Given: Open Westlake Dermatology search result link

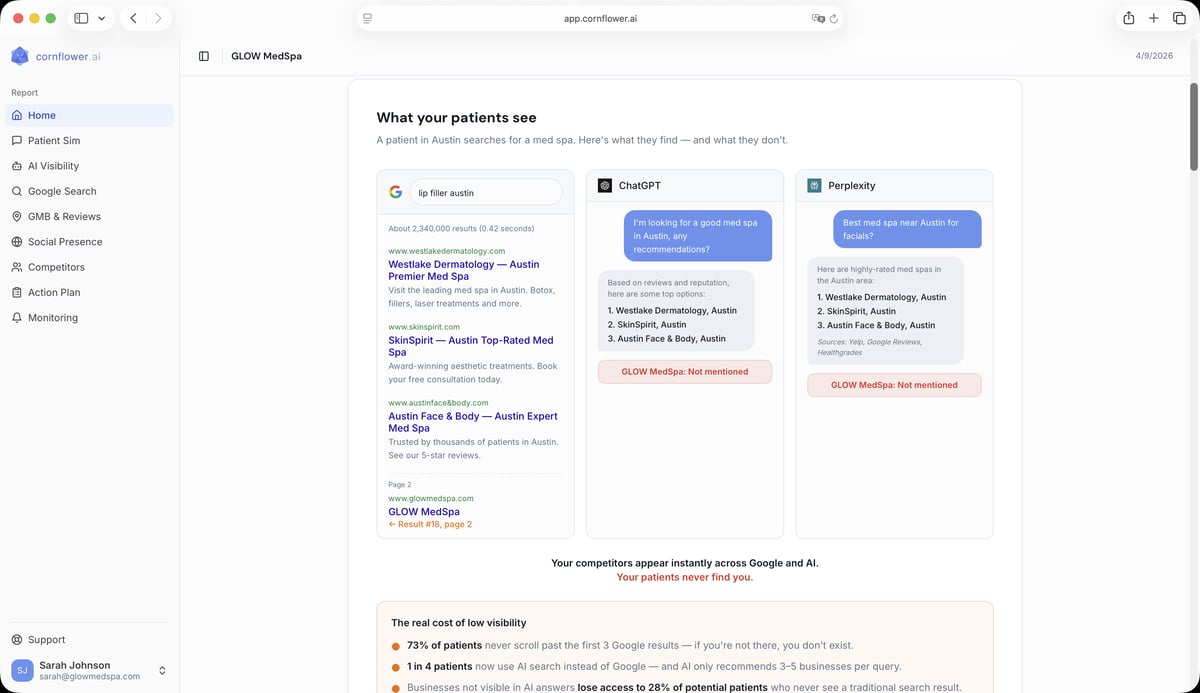Looking at the screenshot, I should click(x=464, y=270).
